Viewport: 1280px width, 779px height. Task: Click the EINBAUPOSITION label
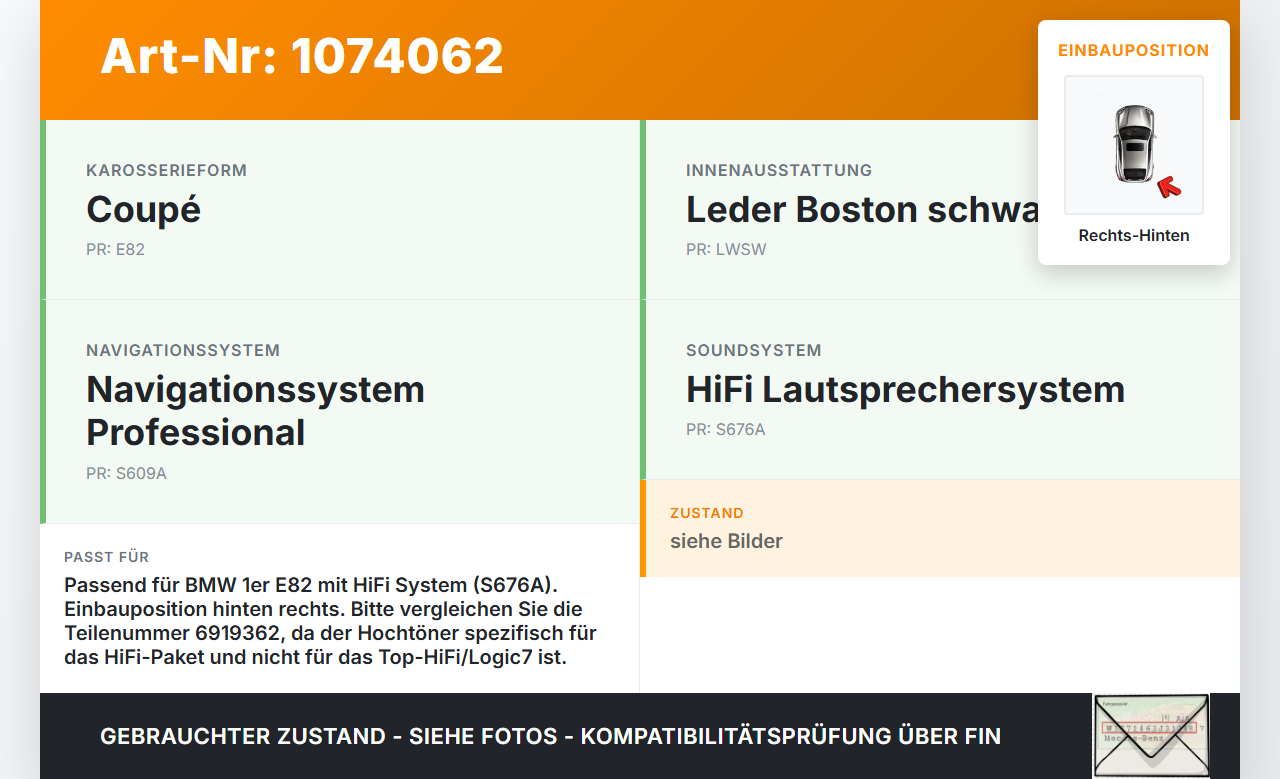[x=1134, y=50]
